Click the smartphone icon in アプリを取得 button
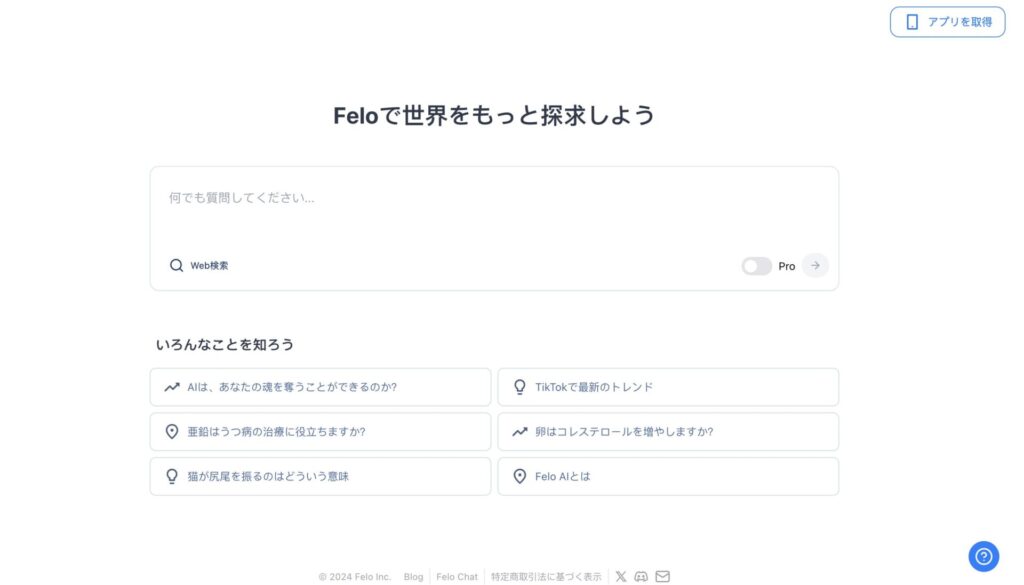This screenshot has height=585, width=1024. tap(911, 21)
